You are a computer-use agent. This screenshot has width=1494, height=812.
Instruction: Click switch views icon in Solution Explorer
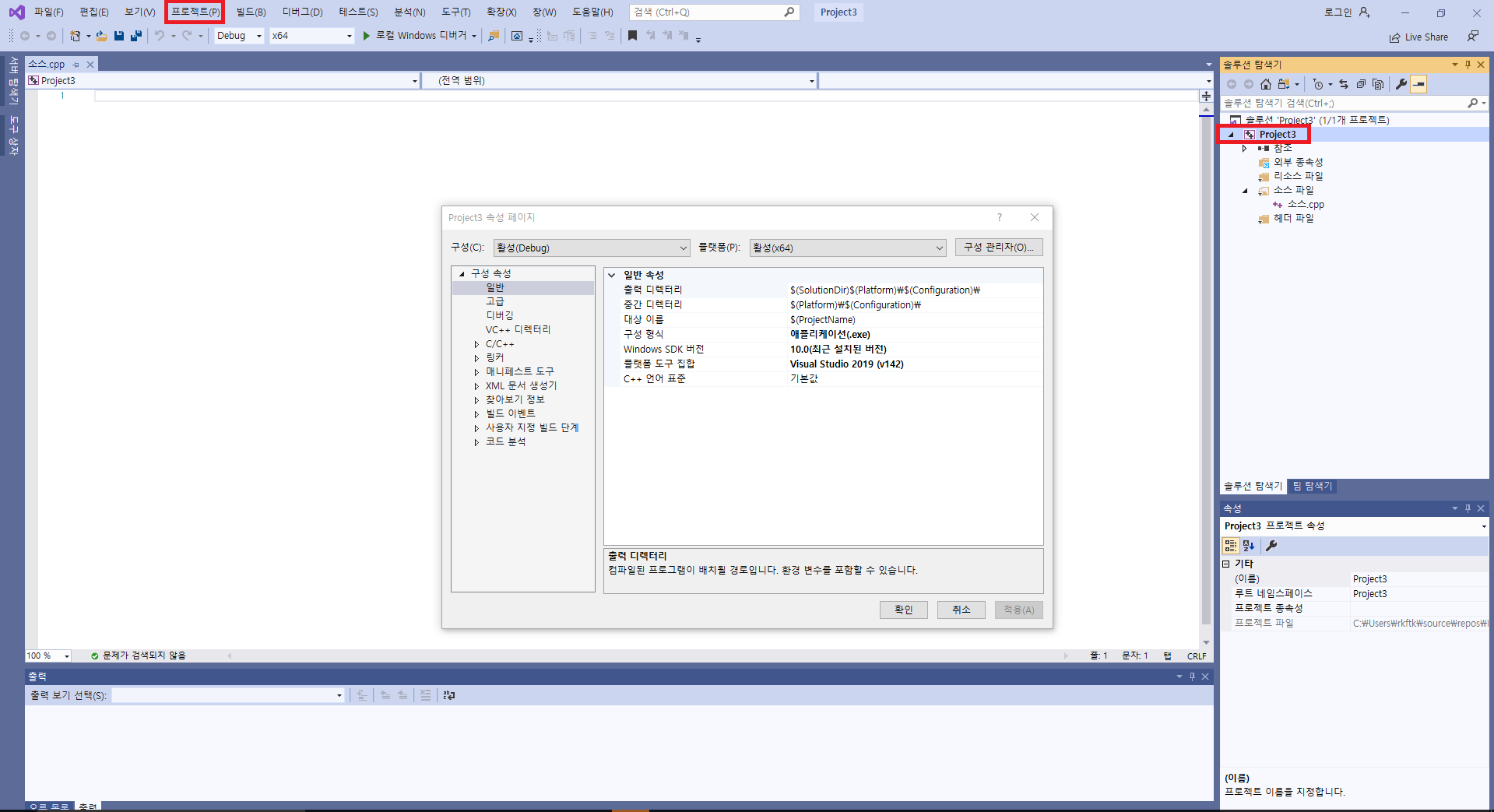1284,84
